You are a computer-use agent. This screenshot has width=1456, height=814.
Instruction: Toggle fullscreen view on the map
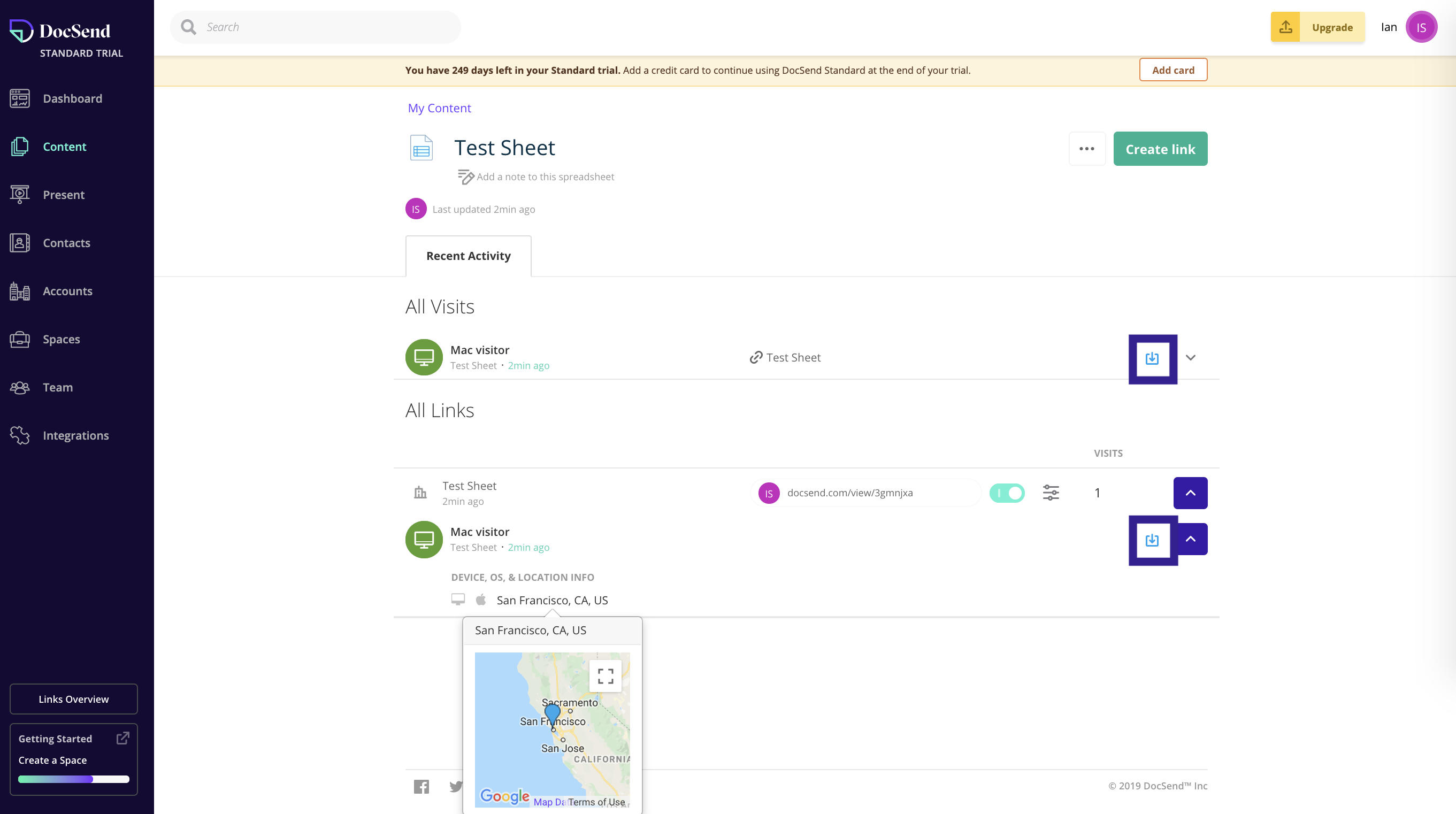point(606,675)
